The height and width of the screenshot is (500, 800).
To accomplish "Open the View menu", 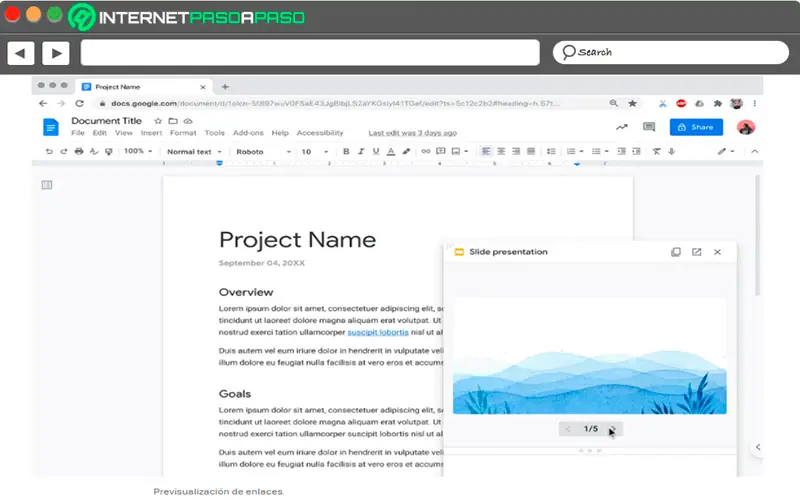I will (123, 133).
